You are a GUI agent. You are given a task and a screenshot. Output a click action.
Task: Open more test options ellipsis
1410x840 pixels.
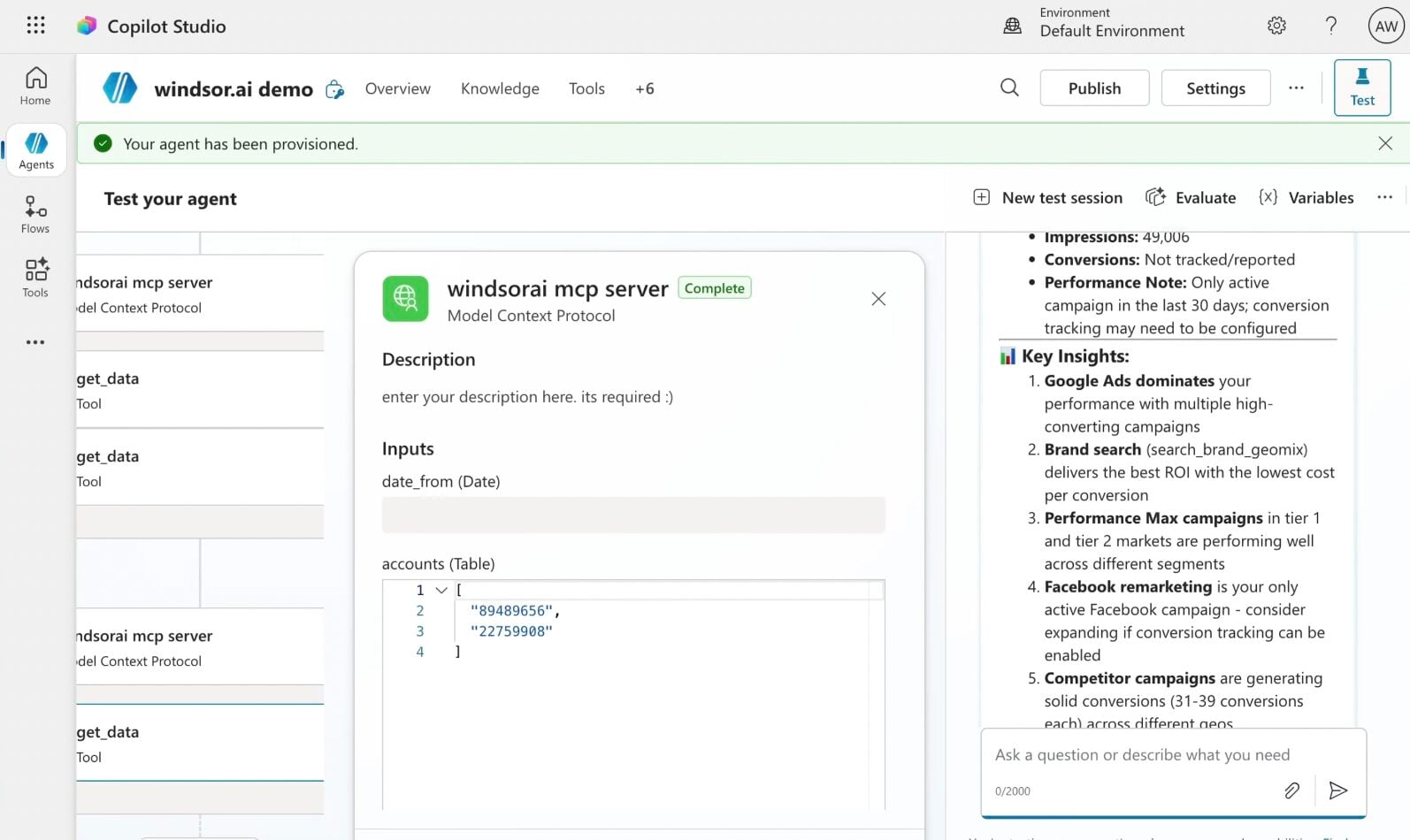pos(1384,197)
